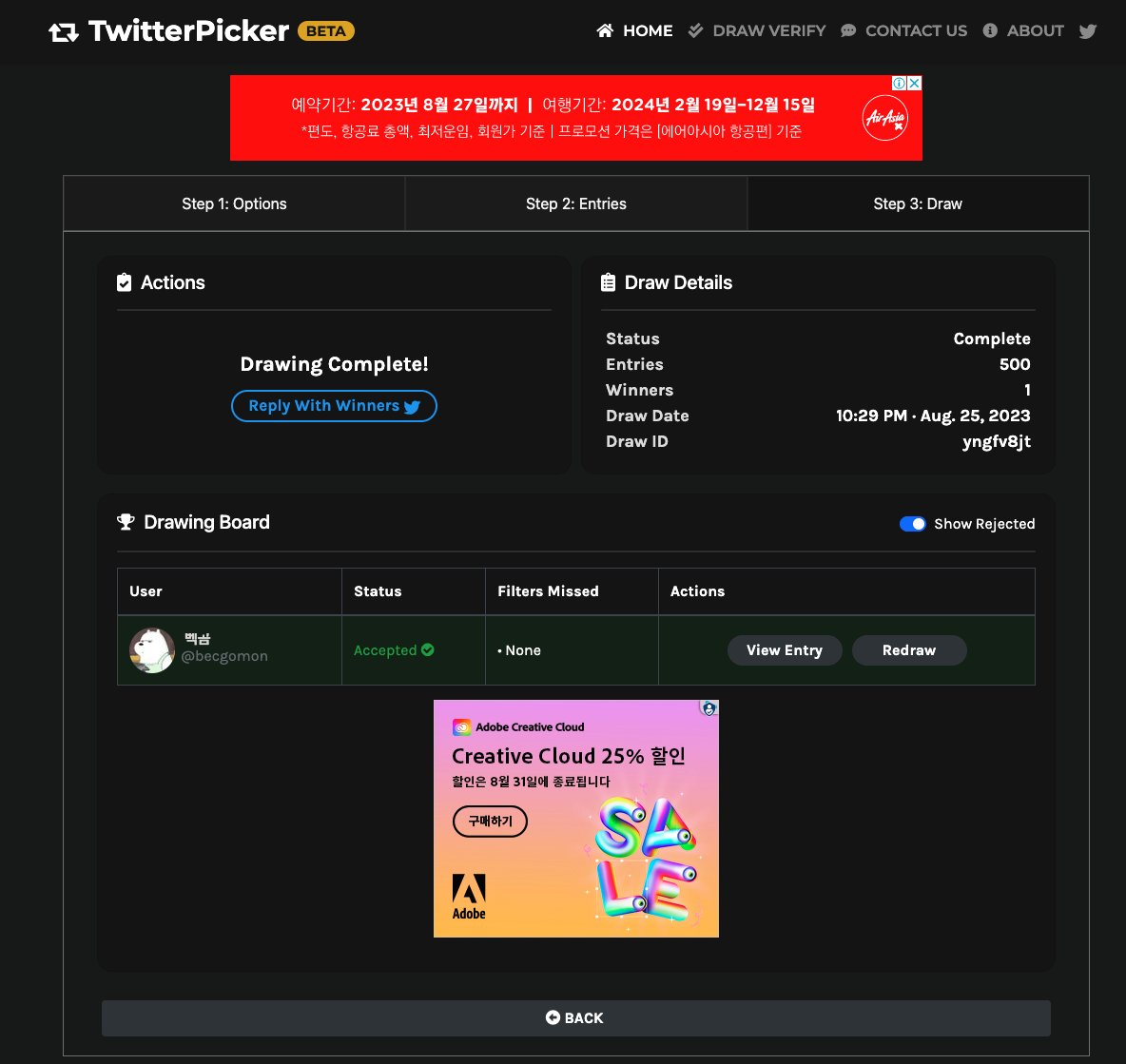This screenshot has width=1126, height=1064.
Task: Click Redraw for becgomon
Action: pyautogui.click(x=909, y=650)
